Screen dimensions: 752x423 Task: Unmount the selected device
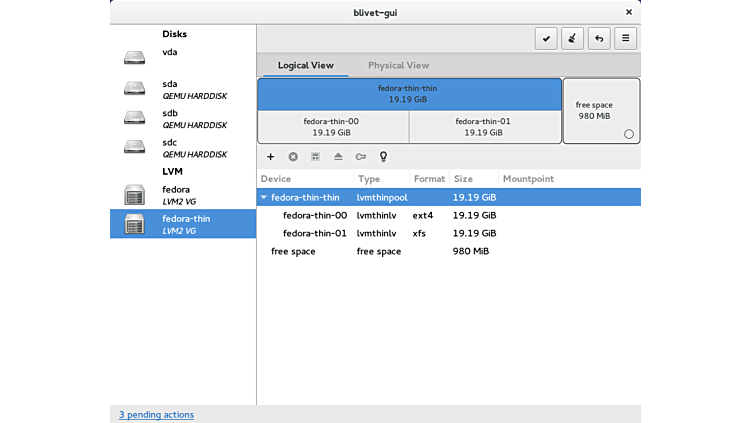338,157
